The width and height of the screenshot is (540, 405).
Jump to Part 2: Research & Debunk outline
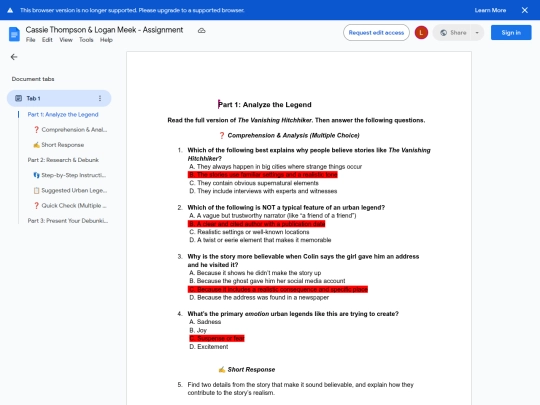point(63,160)
